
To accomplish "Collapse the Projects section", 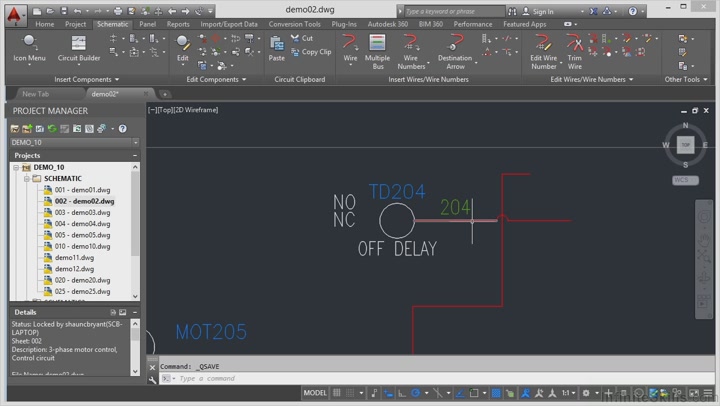I will pyautogui.click(x=135, y=156).
